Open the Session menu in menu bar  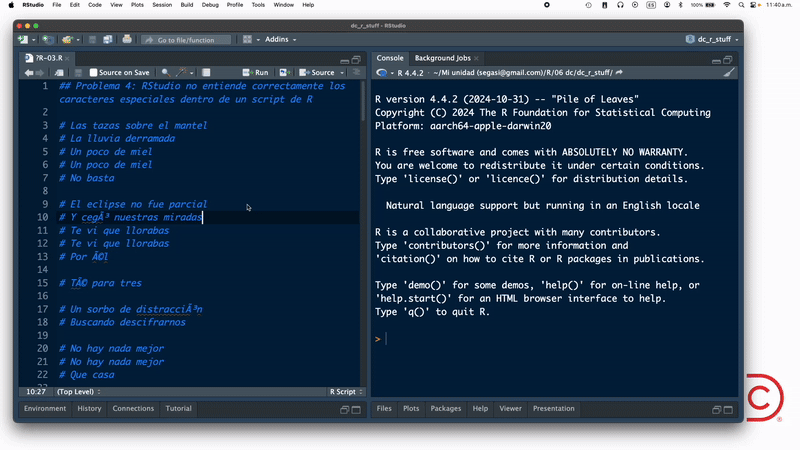point(162,5)
